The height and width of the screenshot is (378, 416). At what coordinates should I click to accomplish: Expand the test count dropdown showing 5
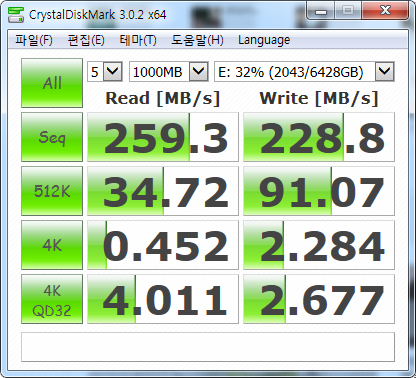(112, 71)
